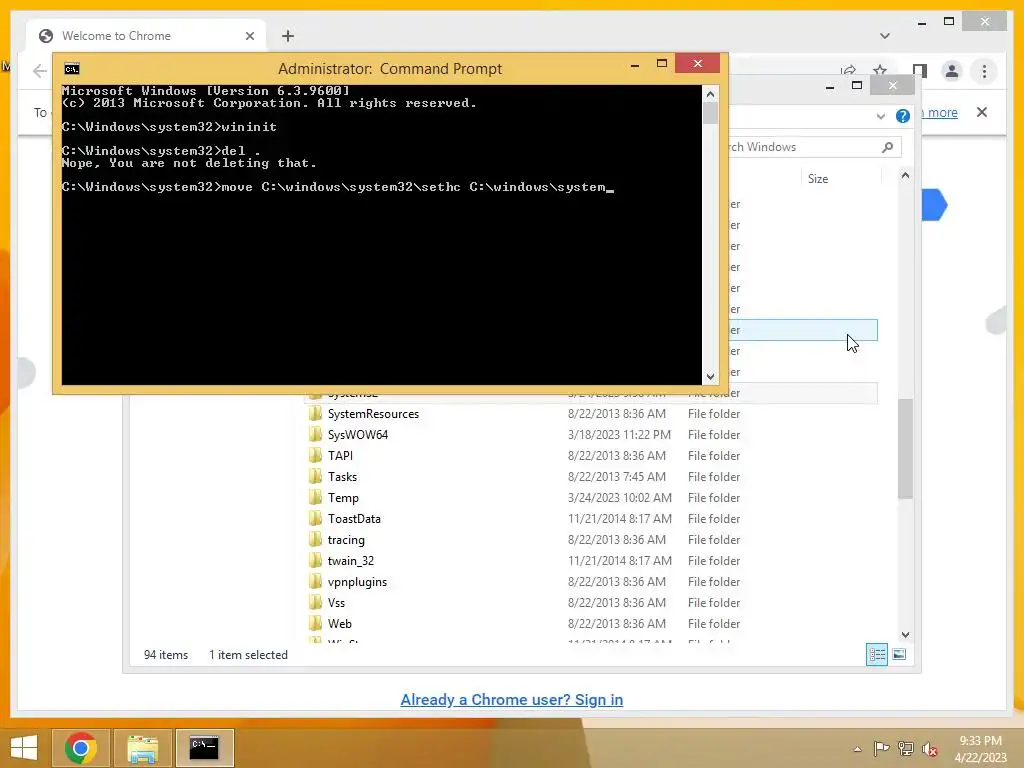Switch Explorer to large icons view
Image resolution: width=1024 pixels, height=768 pixels.
899,654
